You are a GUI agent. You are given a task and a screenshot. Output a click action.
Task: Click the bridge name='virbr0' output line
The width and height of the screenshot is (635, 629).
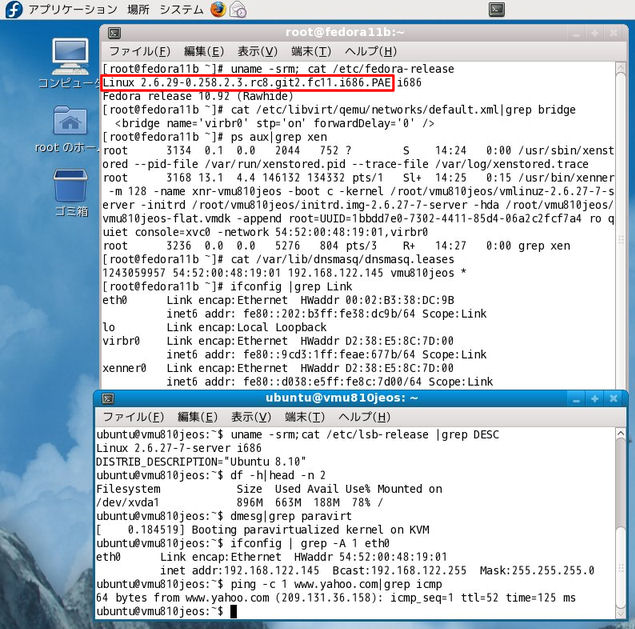[x=274, y=124]
